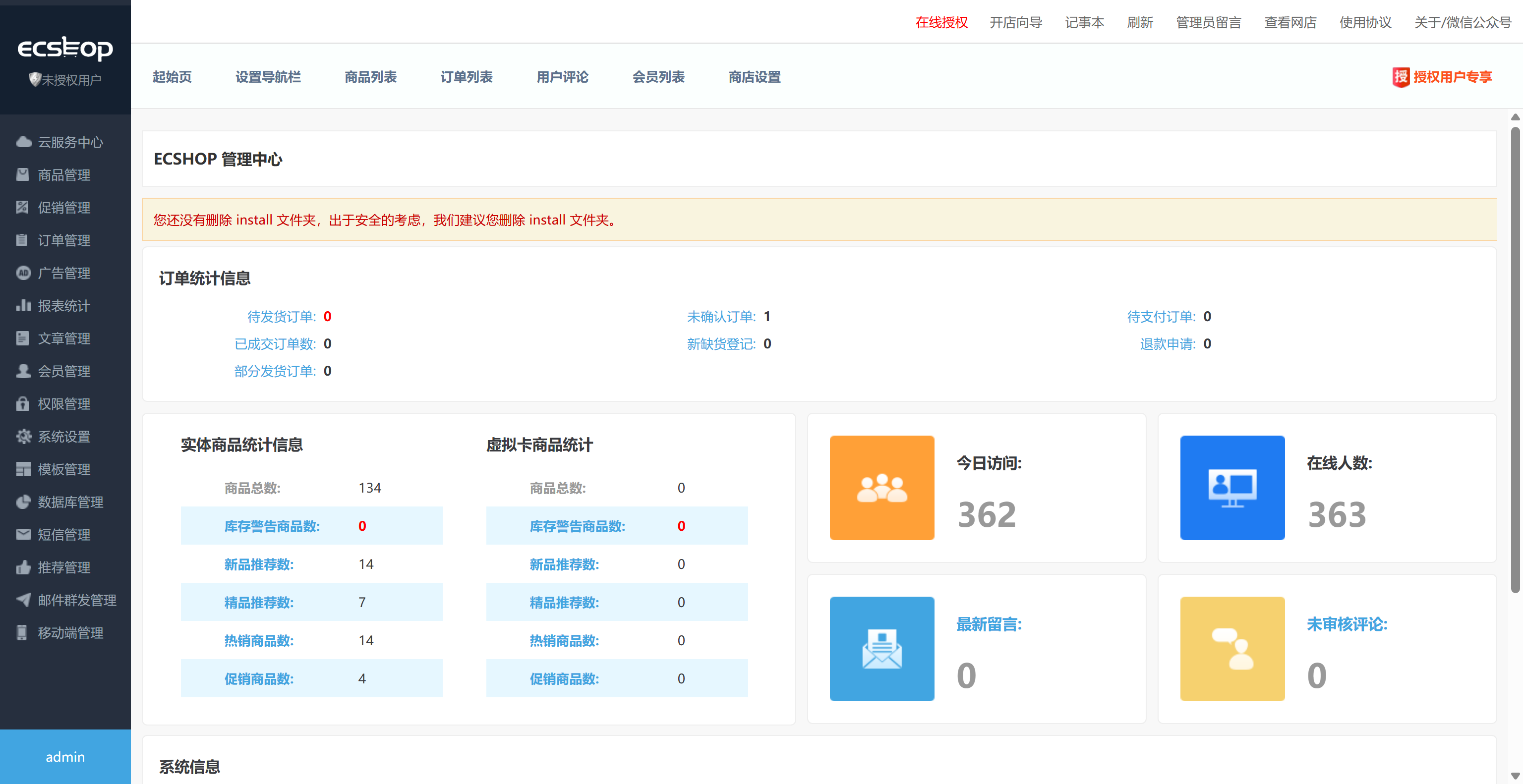Click 未授权用户 status text
Screen dimensions: 1523x784
pos(71,80)
